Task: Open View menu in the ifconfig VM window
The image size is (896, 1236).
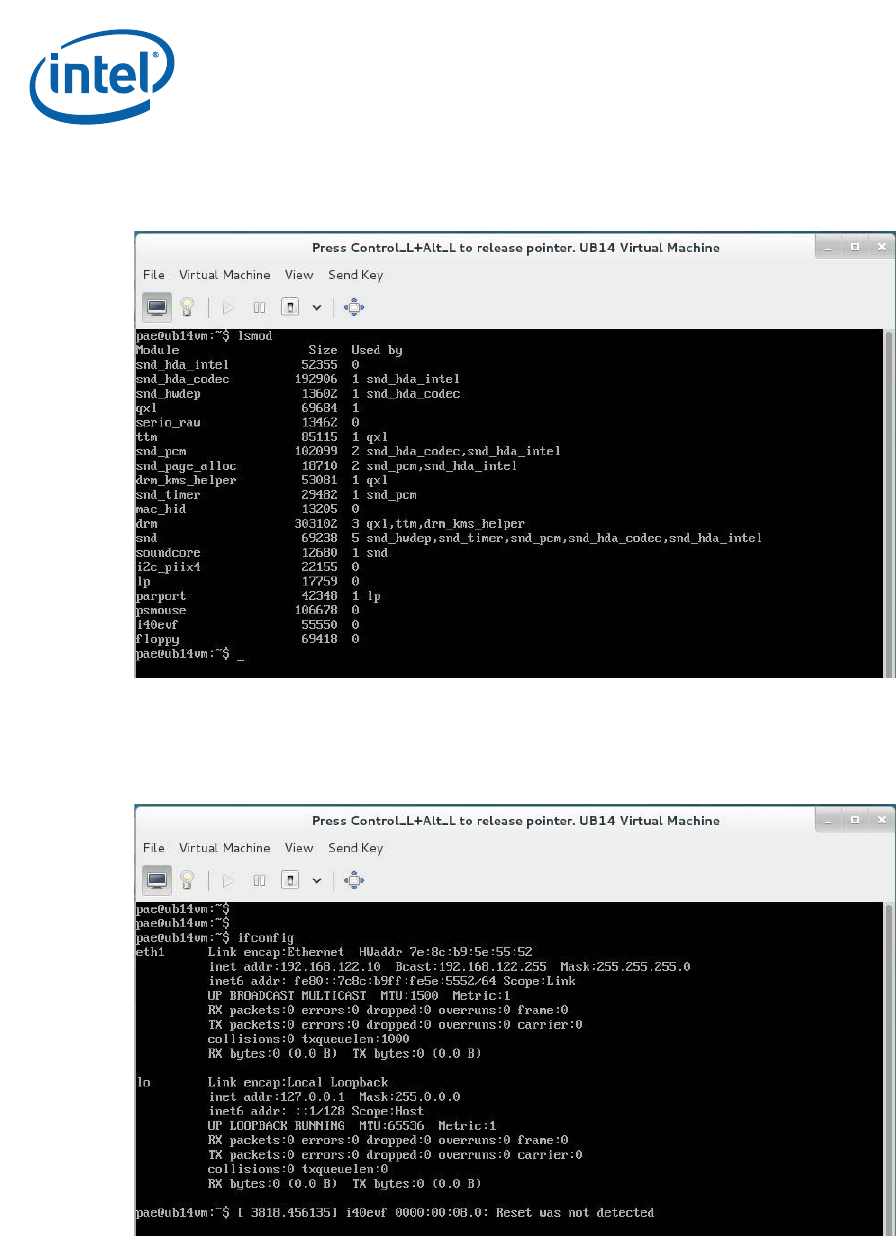Action: (x=299, y=848)
